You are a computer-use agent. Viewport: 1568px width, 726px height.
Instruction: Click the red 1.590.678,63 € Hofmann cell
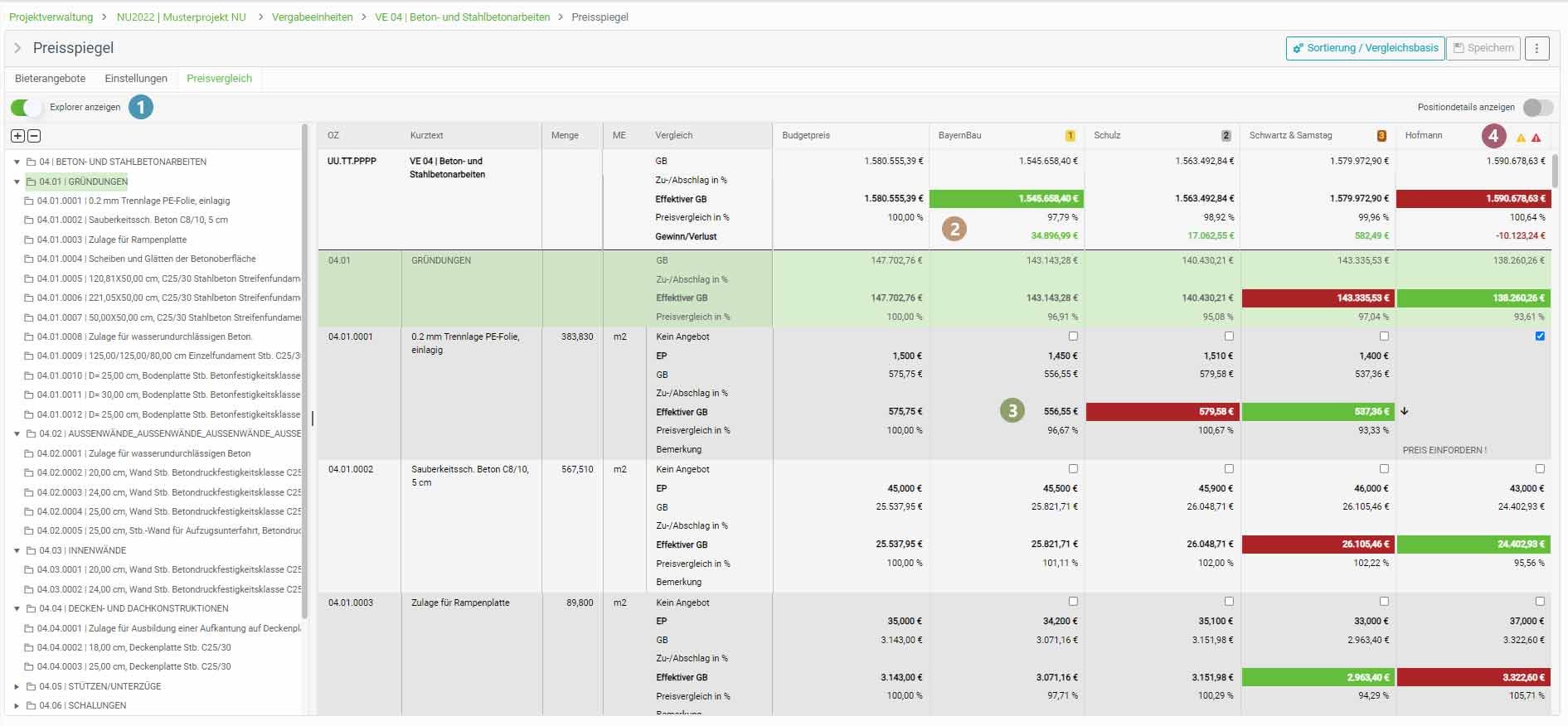pos(1473,199)
